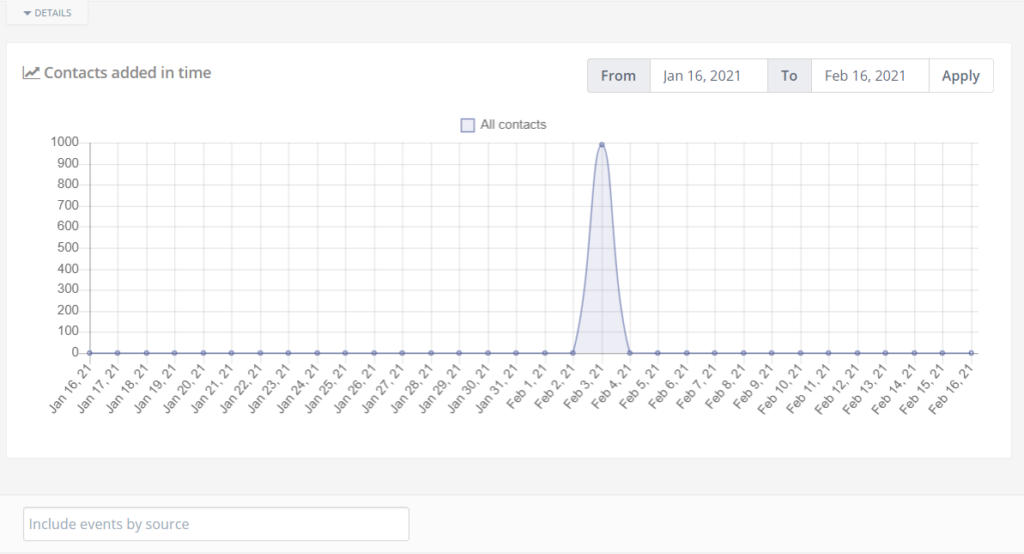This screenshot has width=1024, height=554.
Task: Click the Feb 7, 21 data point
Action: [715, 353]
